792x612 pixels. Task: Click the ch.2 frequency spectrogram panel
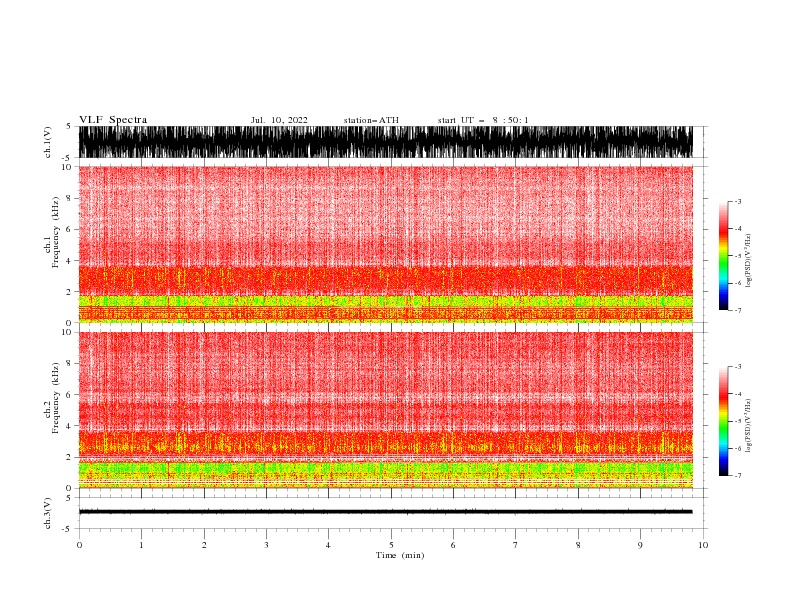pos(386,410)
